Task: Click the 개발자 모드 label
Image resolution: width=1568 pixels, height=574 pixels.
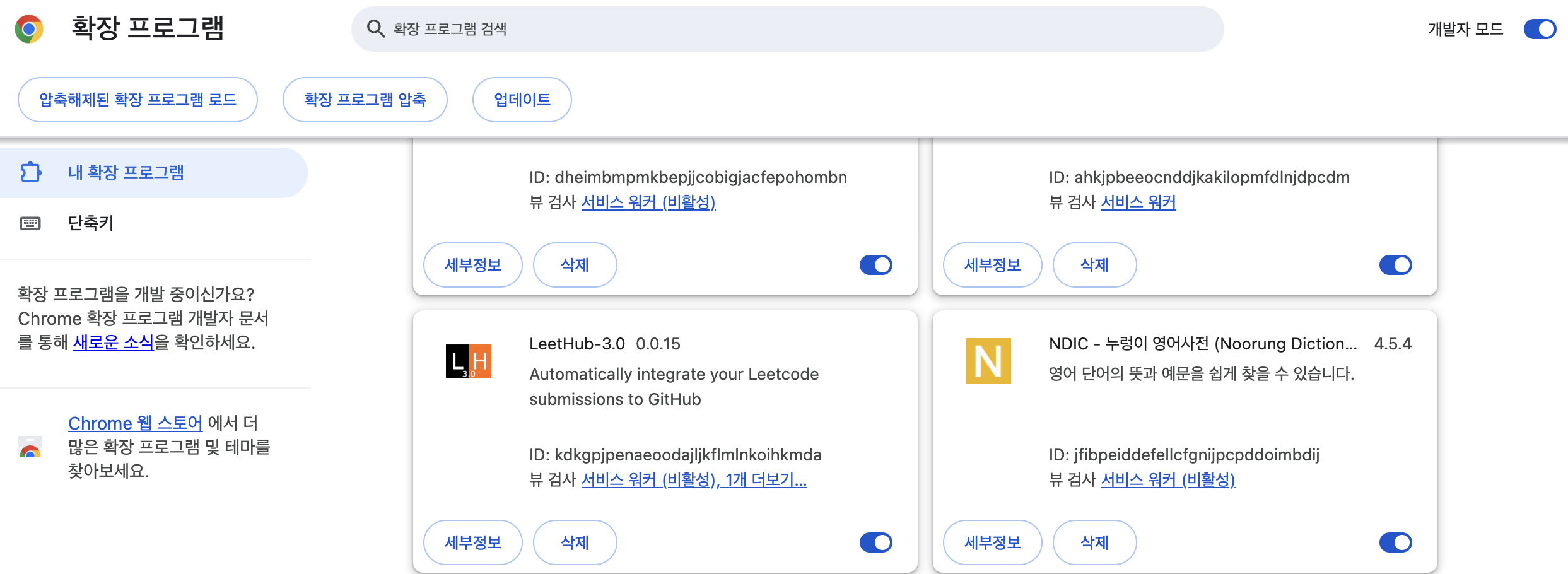Action: [x=1466, y=29]
